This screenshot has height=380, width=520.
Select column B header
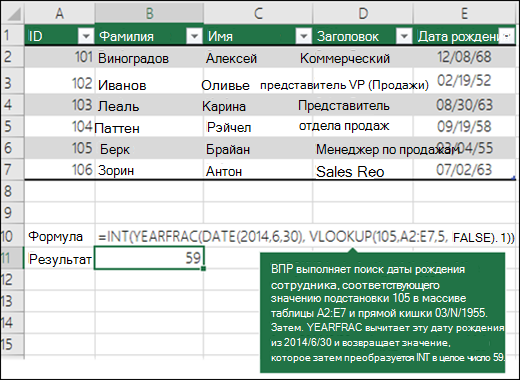(x=149, y=13)
